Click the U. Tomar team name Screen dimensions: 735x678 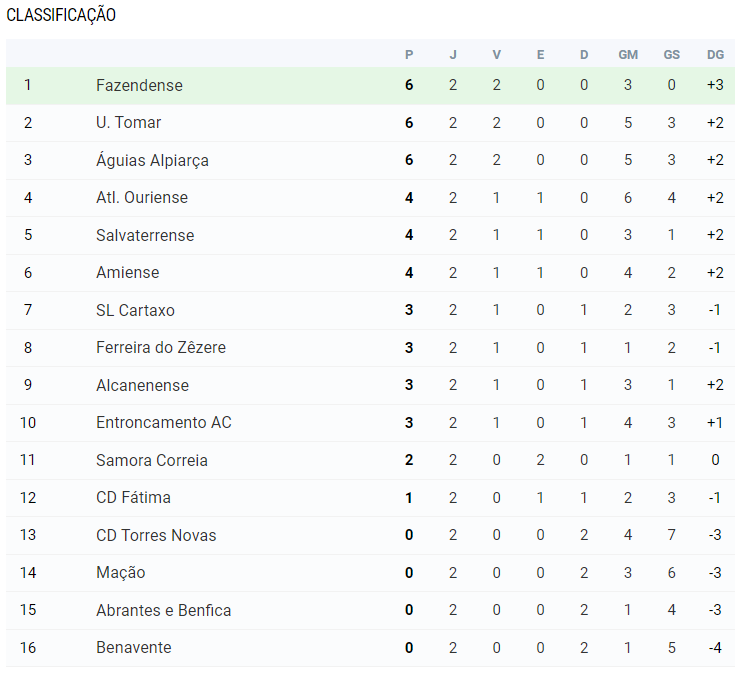coord(128,122)
